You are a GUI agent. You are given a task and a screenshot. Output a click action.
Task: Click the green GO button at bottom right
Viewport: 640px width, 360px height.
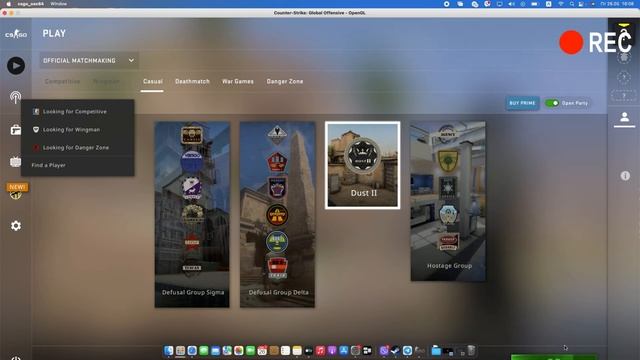coord(554,358)
